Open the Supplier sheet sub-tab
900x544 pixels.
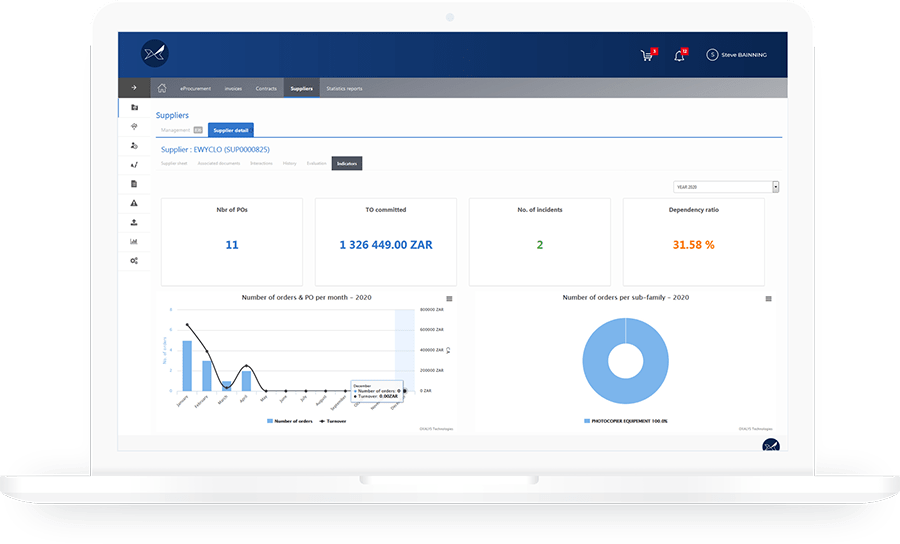click(174, 164)
